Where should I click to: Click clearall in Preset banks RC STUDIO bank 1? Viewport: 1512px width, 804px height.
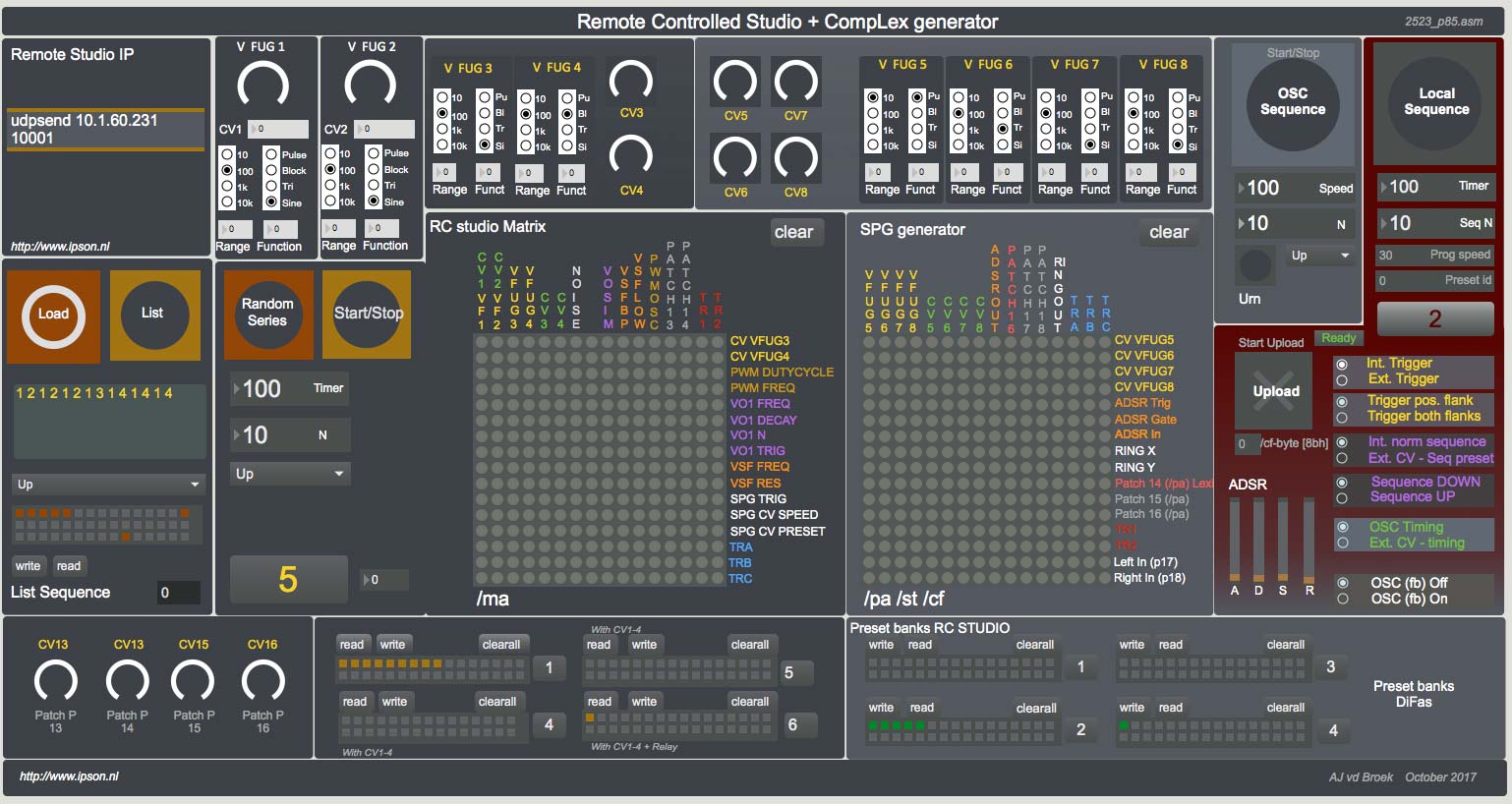(x=1034, y=644)
